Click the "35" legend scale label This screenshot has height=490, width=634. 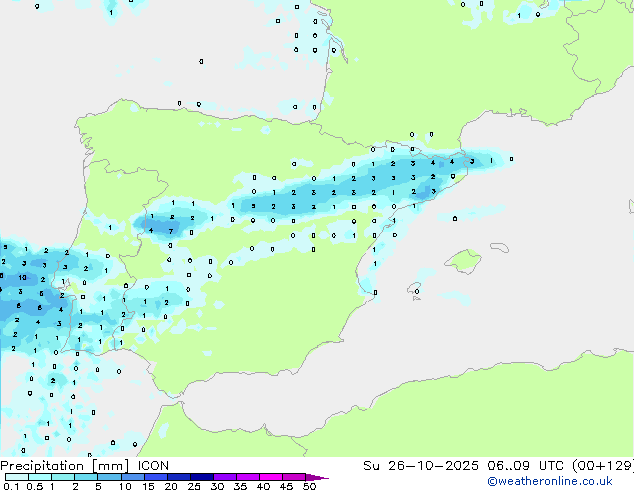[x=240, y=486]
